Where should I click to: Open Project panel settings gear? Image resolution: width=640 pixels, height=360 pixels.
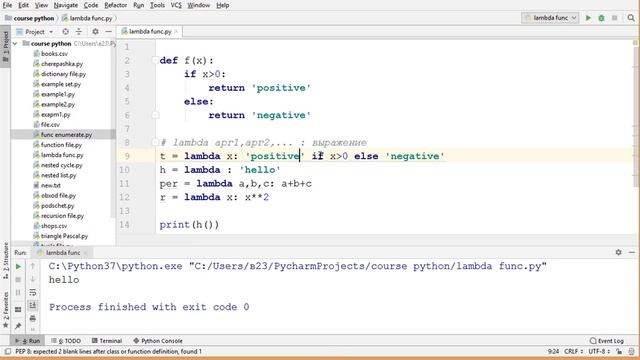[95, 31]
